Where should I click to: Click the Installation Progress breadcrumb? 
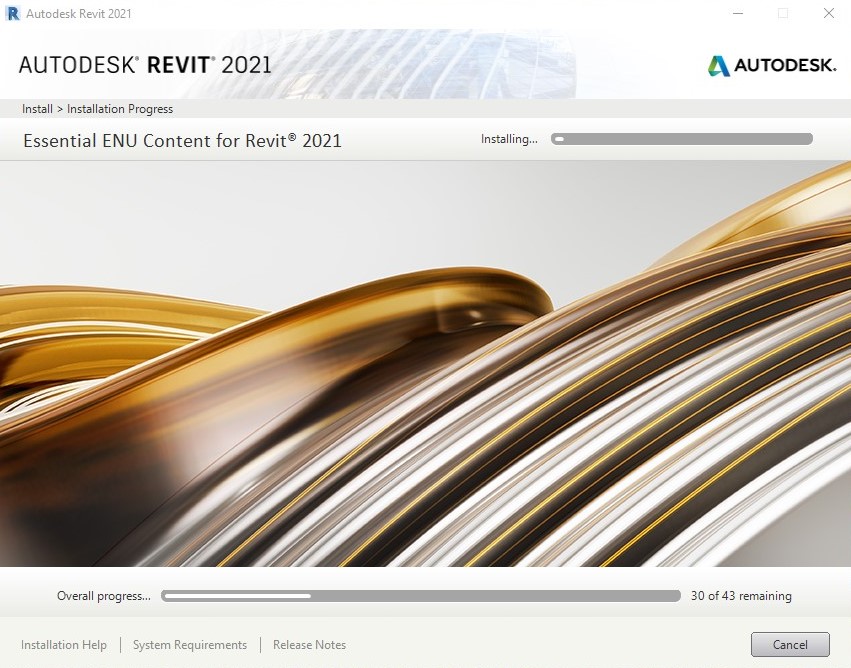coord(120,109)
